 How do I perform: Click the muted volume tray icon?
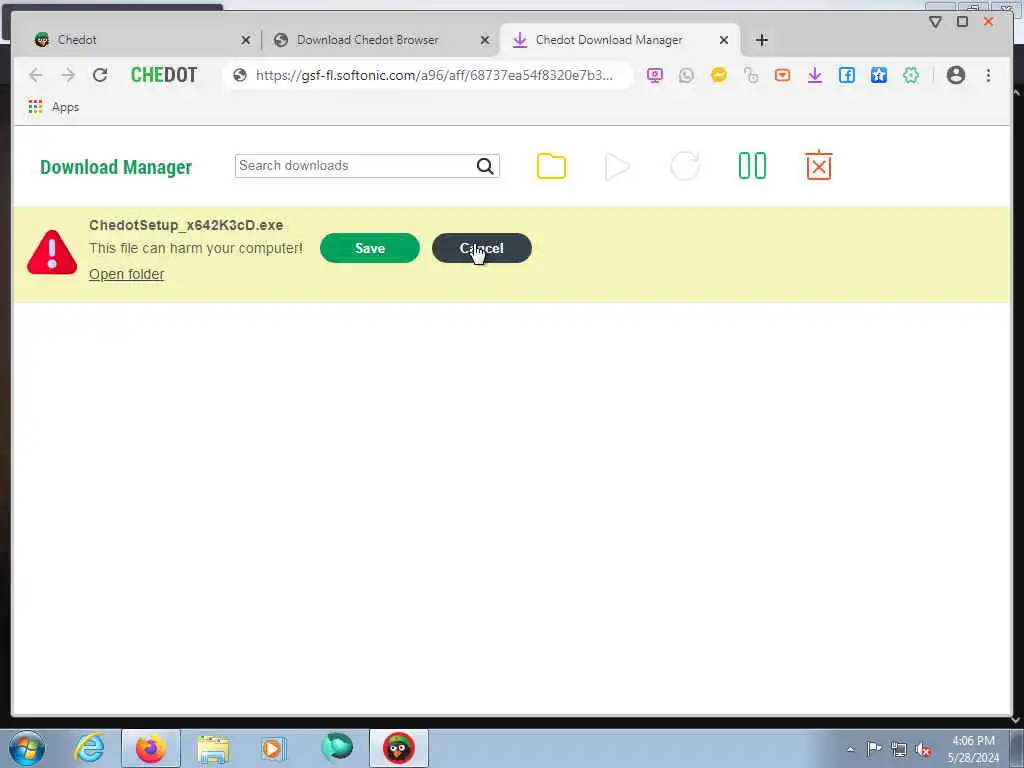tap(923, 749)
